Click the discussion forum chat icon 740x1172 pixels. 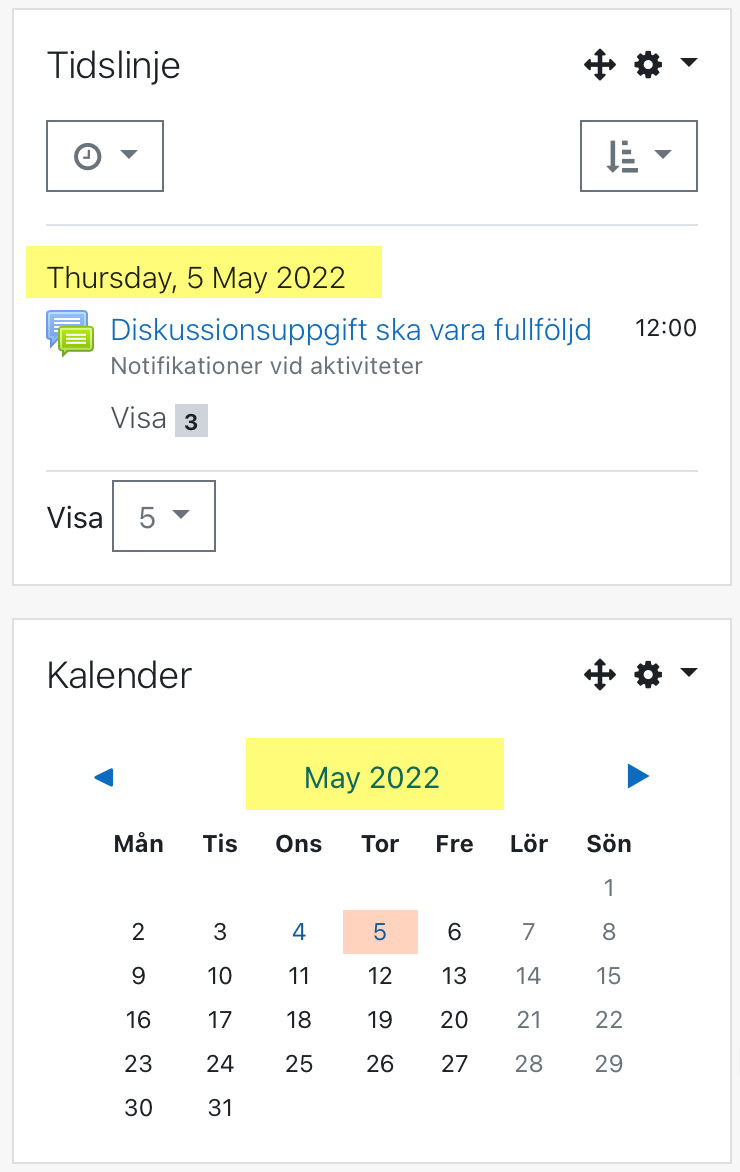pos(70,333)
